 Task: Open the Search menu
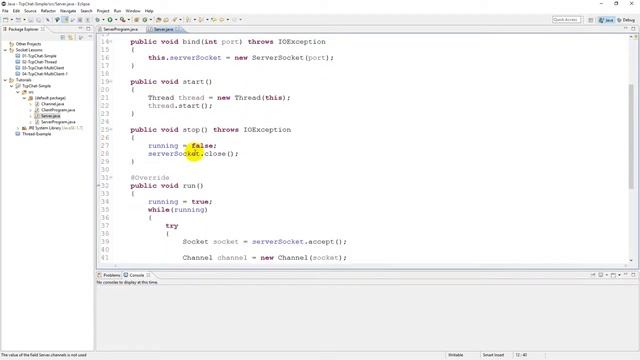86,11
